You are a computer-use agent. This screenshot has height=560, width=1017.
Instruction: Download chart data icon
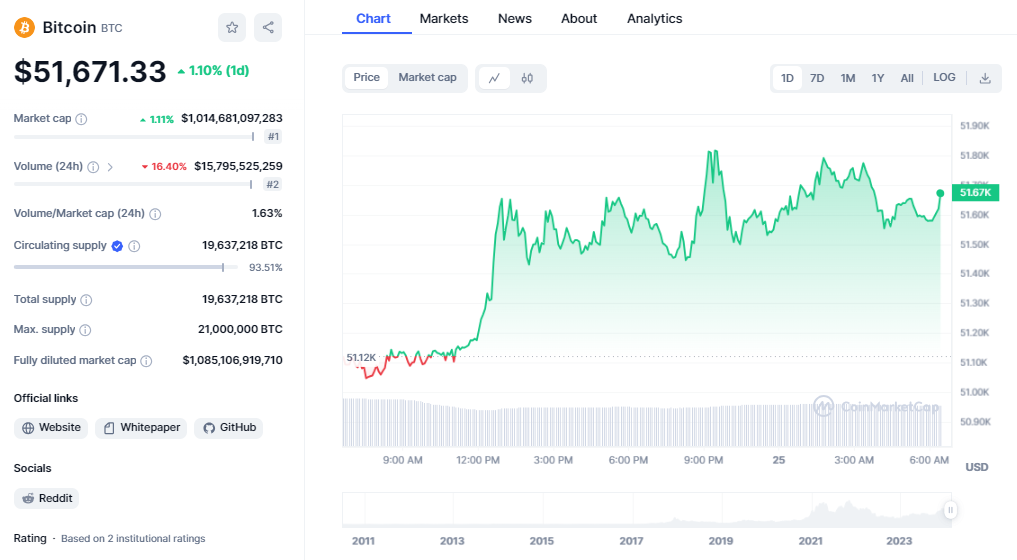tap(985, 78)
